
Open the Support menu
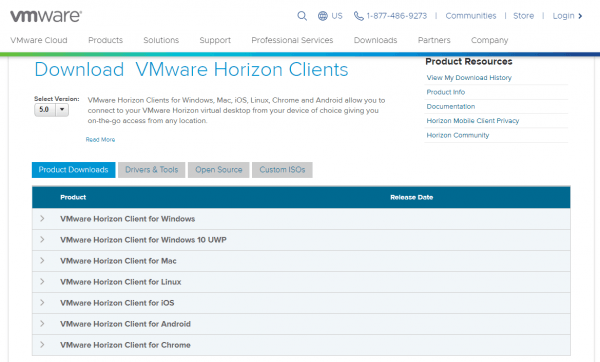[215, 40]
